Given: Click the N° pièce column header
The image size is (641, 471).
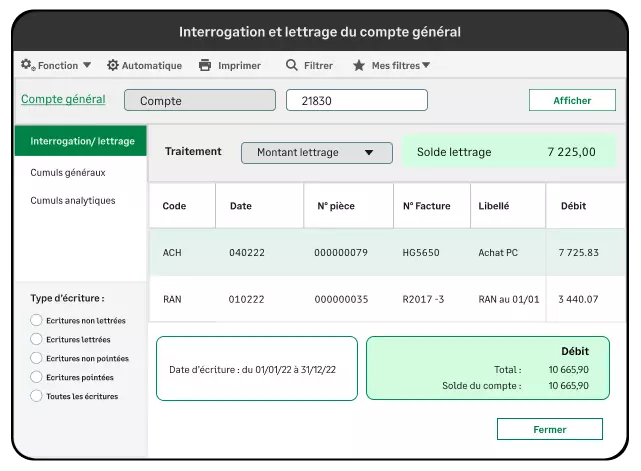Looking at the screenshot, I should tap(349, 206).
